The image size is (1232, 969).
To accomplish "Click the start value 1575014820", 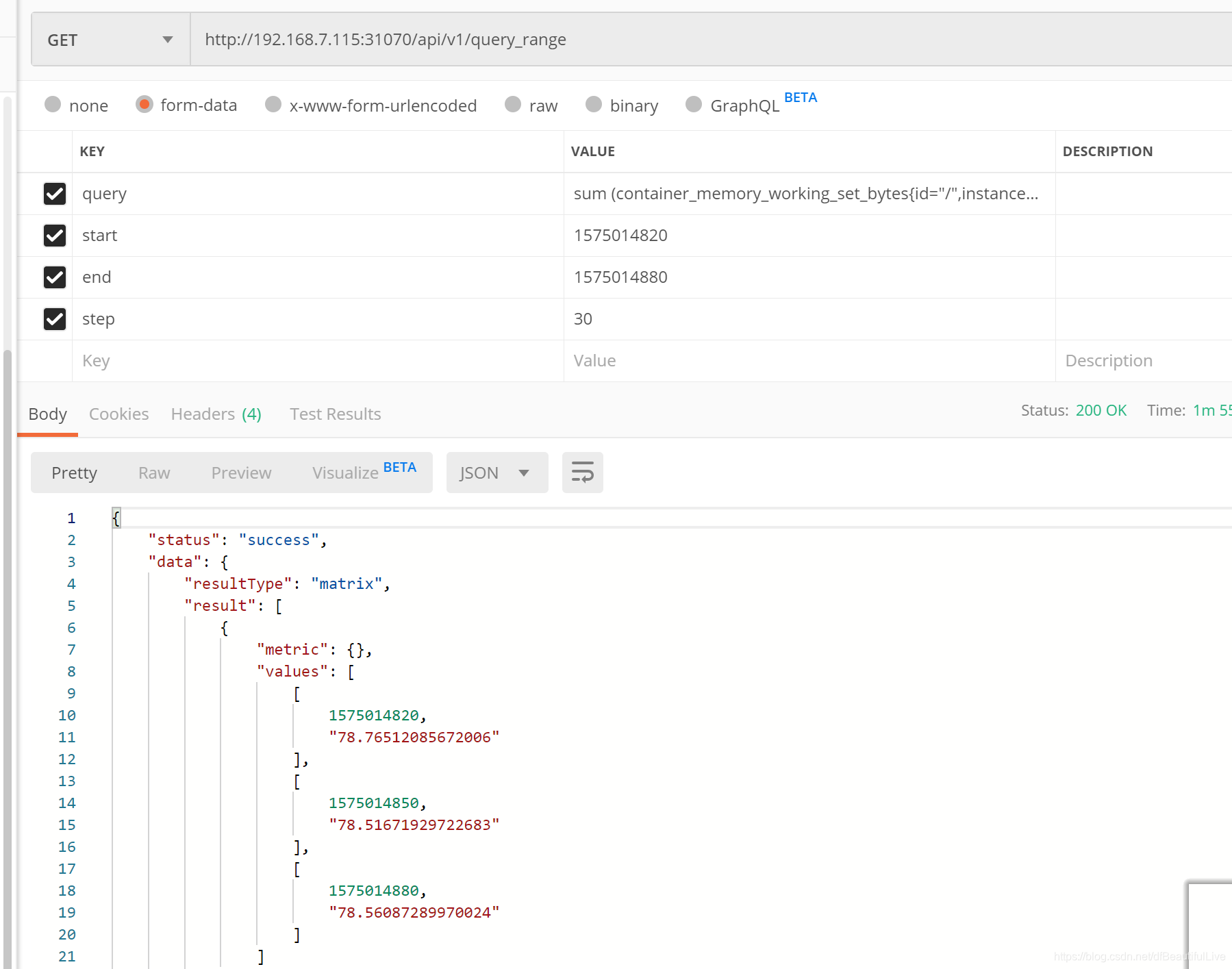I will coord(620,236).
